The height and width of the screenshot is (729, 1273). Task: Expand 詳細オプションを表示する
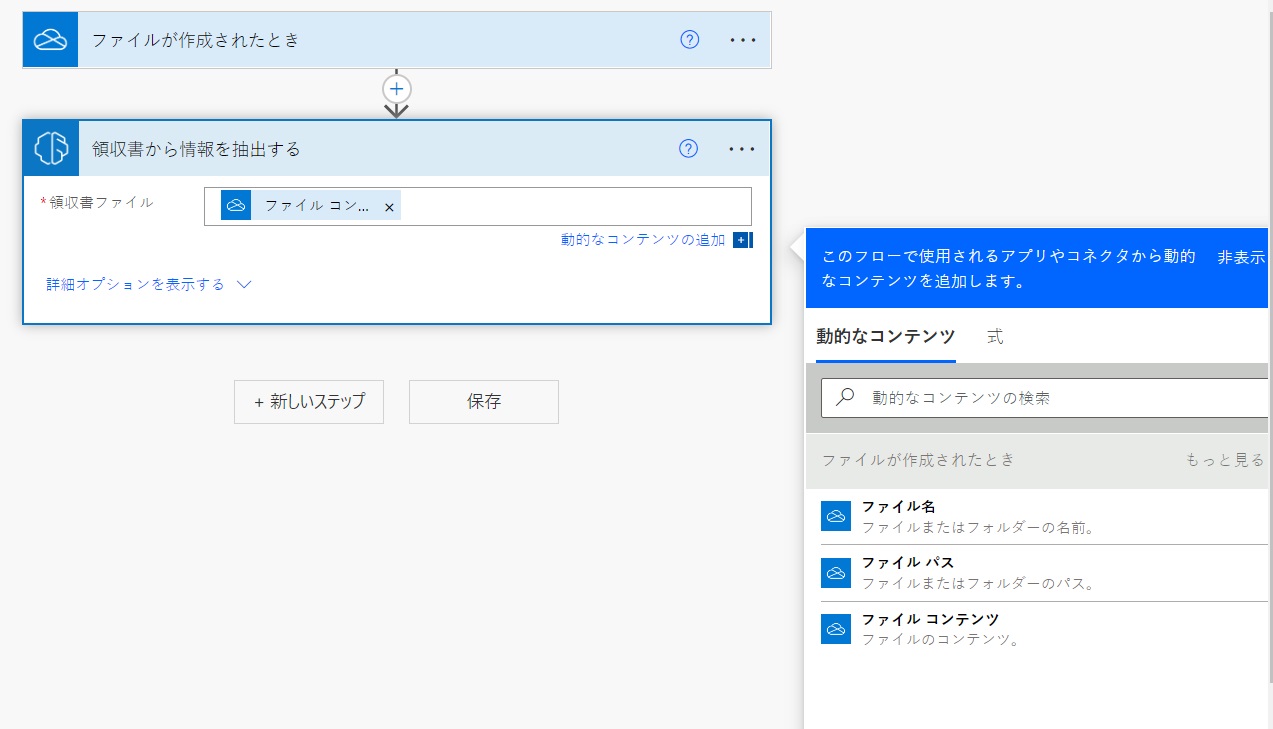[148, 284]
